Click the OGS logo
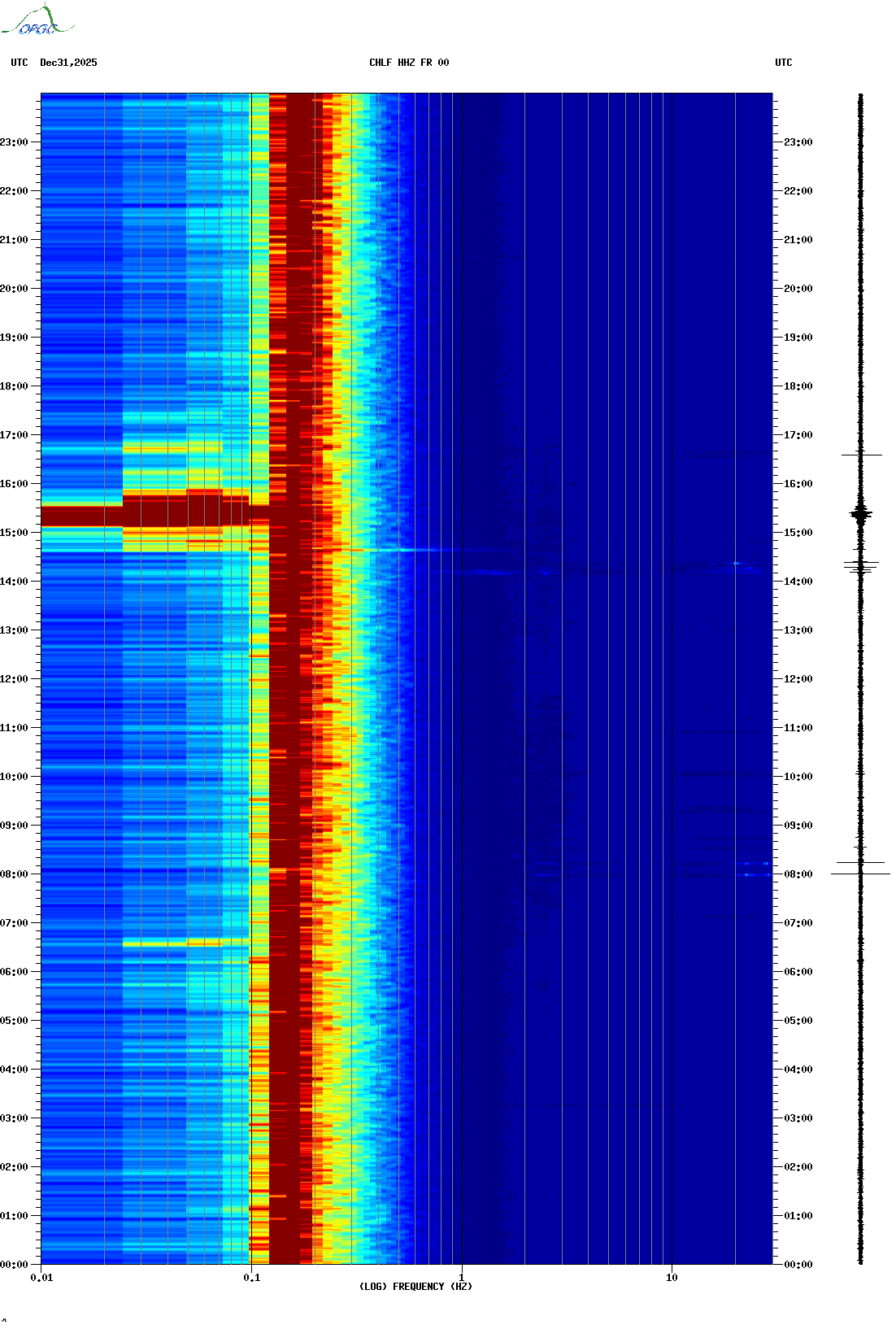The height and width of the screenshot is (1329, 896). pos(37,20)
